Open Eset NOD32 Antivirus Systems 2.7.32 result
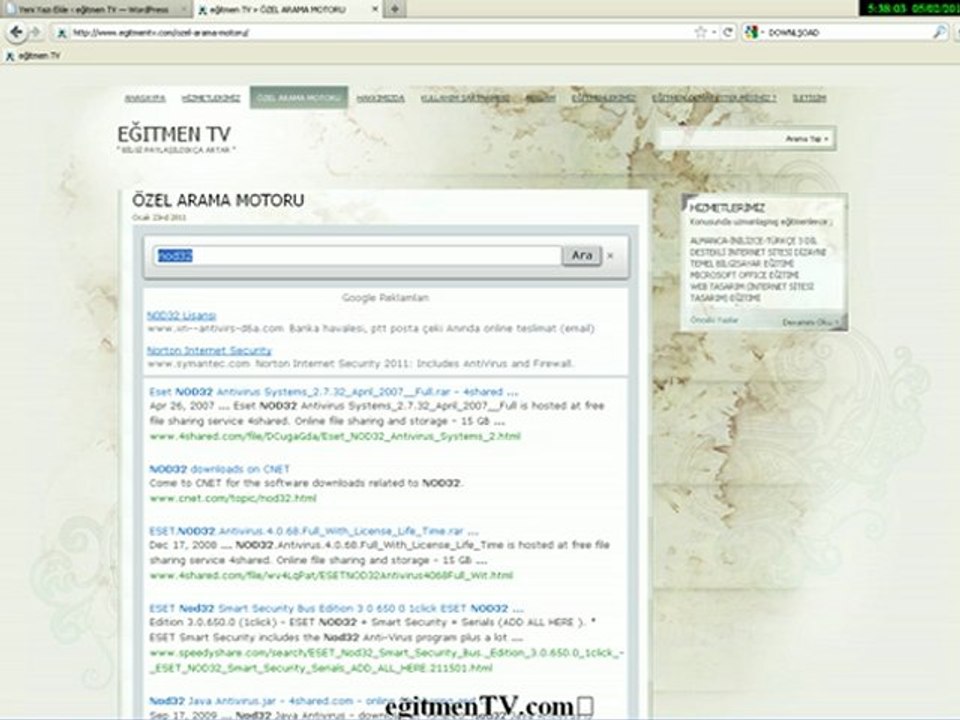Screen dimensions: 960x720 pos(334,392)
